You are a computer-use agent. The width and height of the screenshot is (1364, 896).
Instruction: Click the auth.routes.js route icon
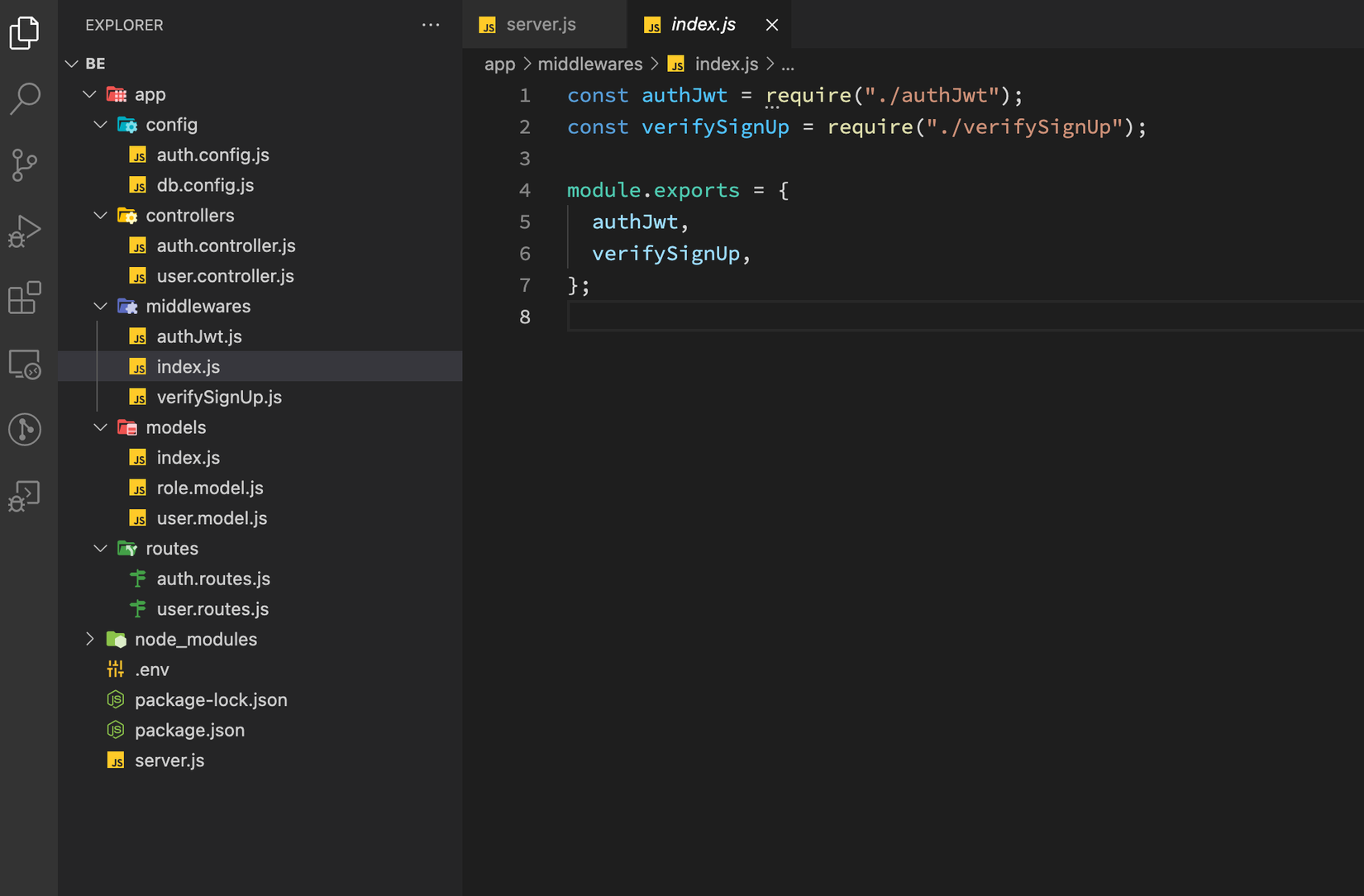[x=138, y=579]
